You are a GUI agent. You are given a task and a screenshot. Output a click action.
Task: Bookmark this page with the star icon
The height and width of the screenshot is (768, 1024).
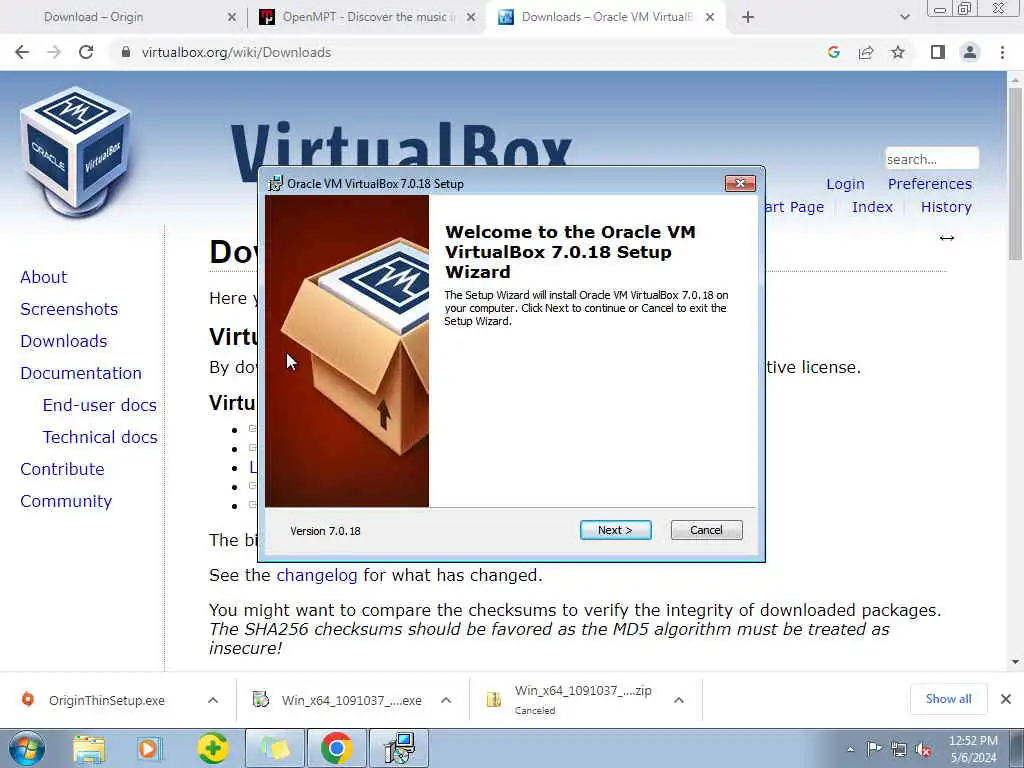pyautogui.click(x=898, y=52)
